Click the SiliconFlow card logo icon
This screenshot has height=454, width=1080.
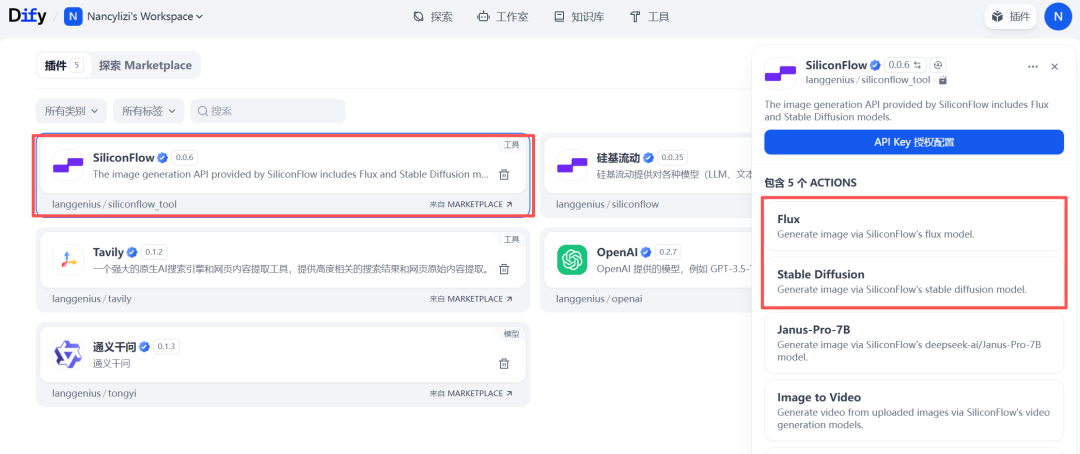[x=68, y=165]
